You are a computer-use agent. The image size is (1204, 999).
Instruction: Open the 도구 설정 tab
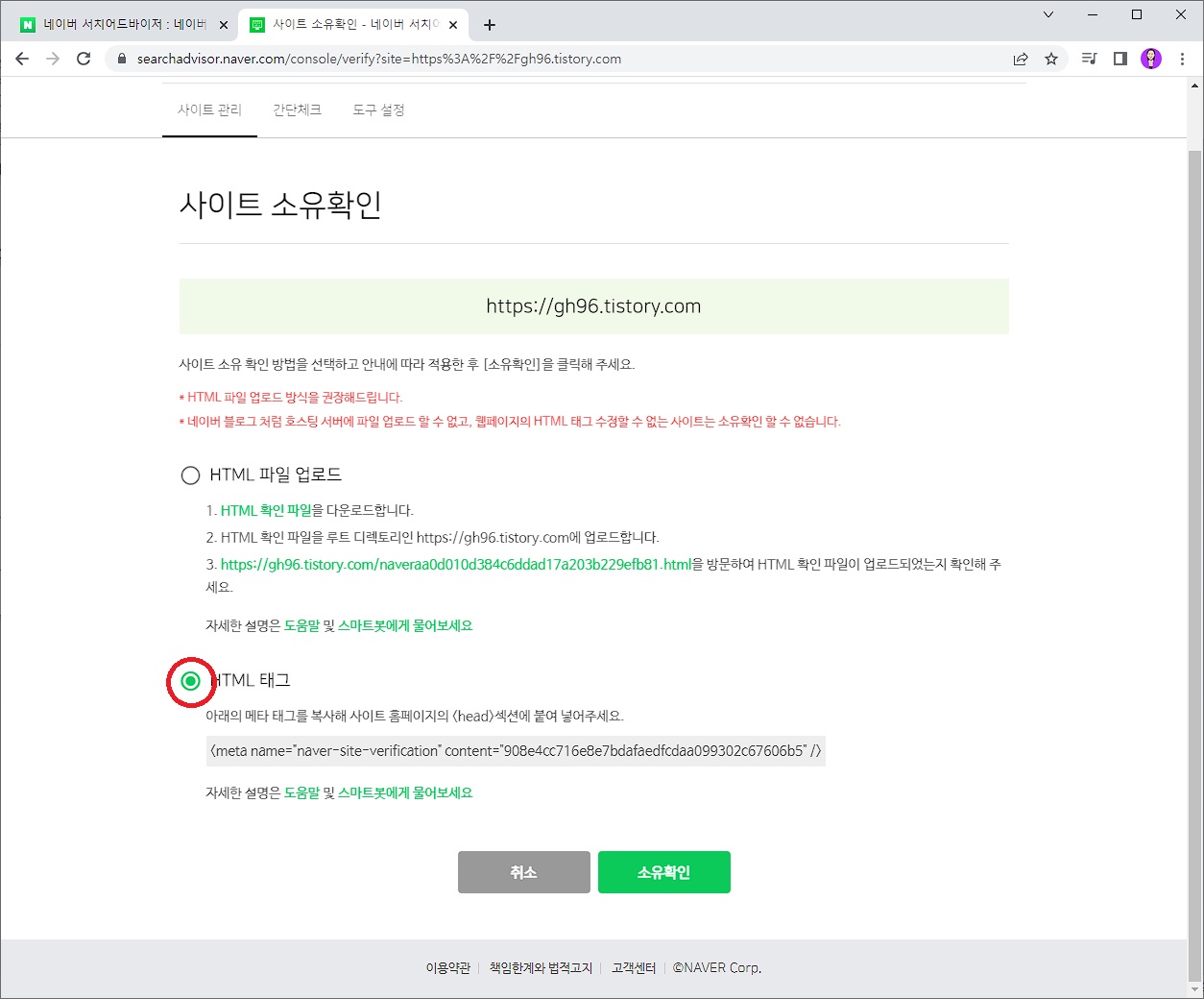378,110
